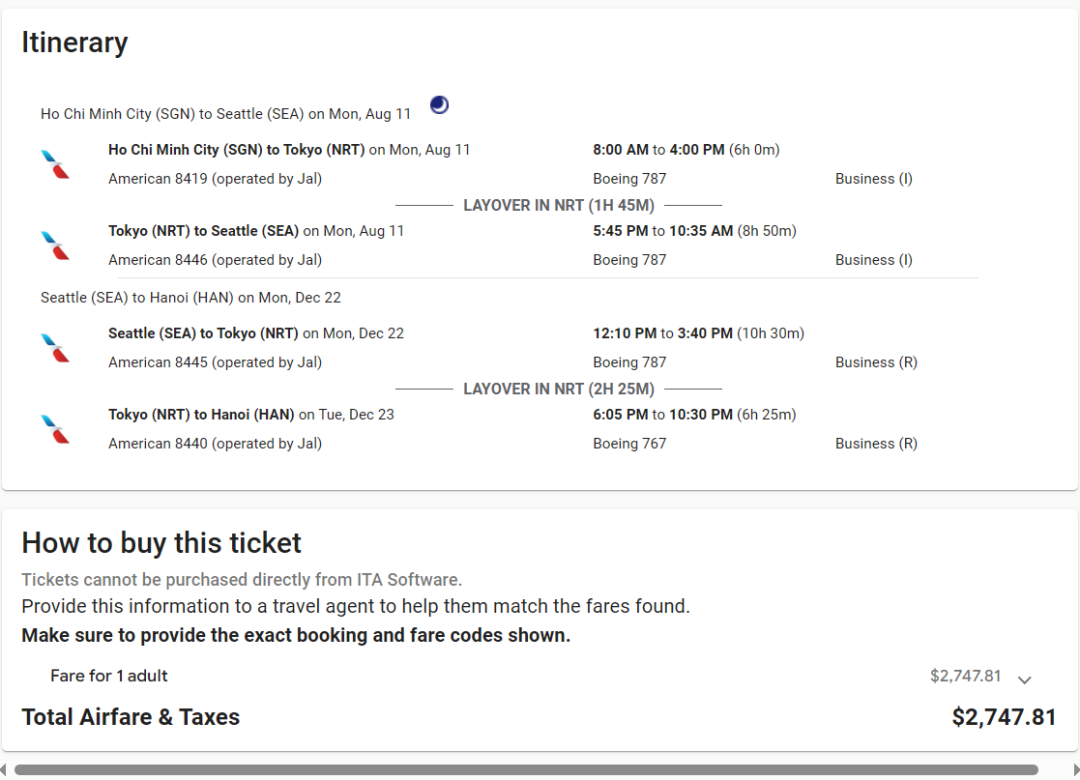
Task: Click the overnight moon icon beside Aug 11
Action: [x=439, y=105]
